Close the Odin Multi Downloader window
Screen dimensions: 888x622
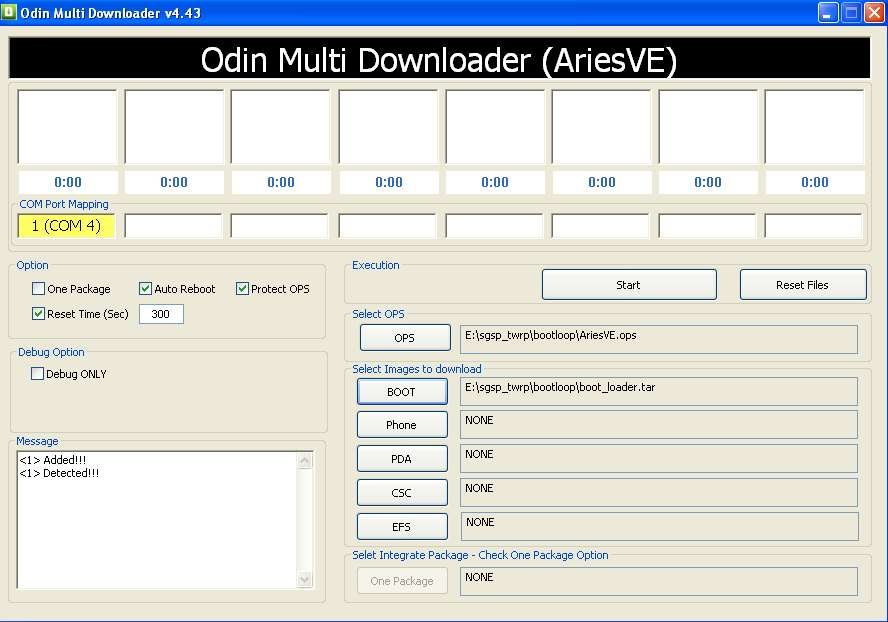[874, 12]
